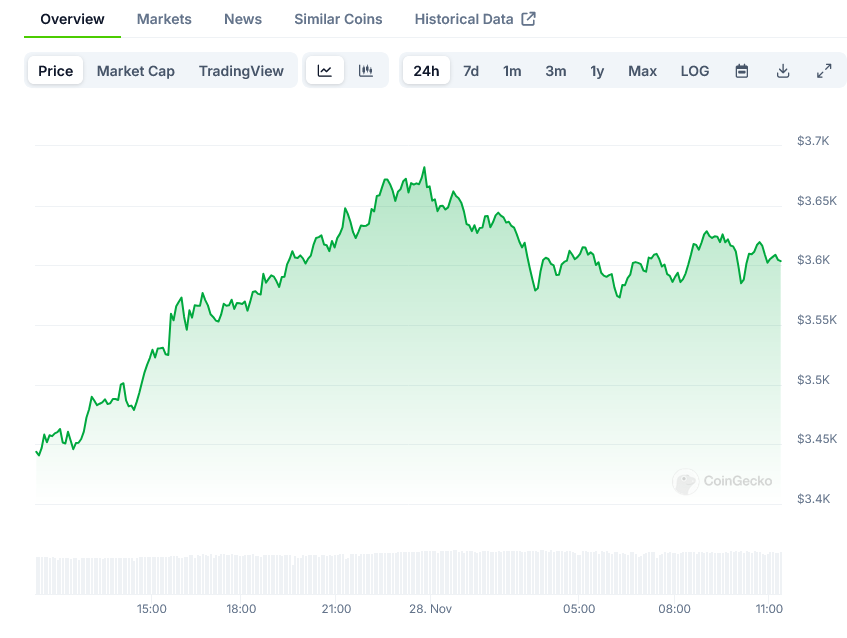This screenshot has height=638, width=847.
Task: Show Max price history
Action: [642, 71]
